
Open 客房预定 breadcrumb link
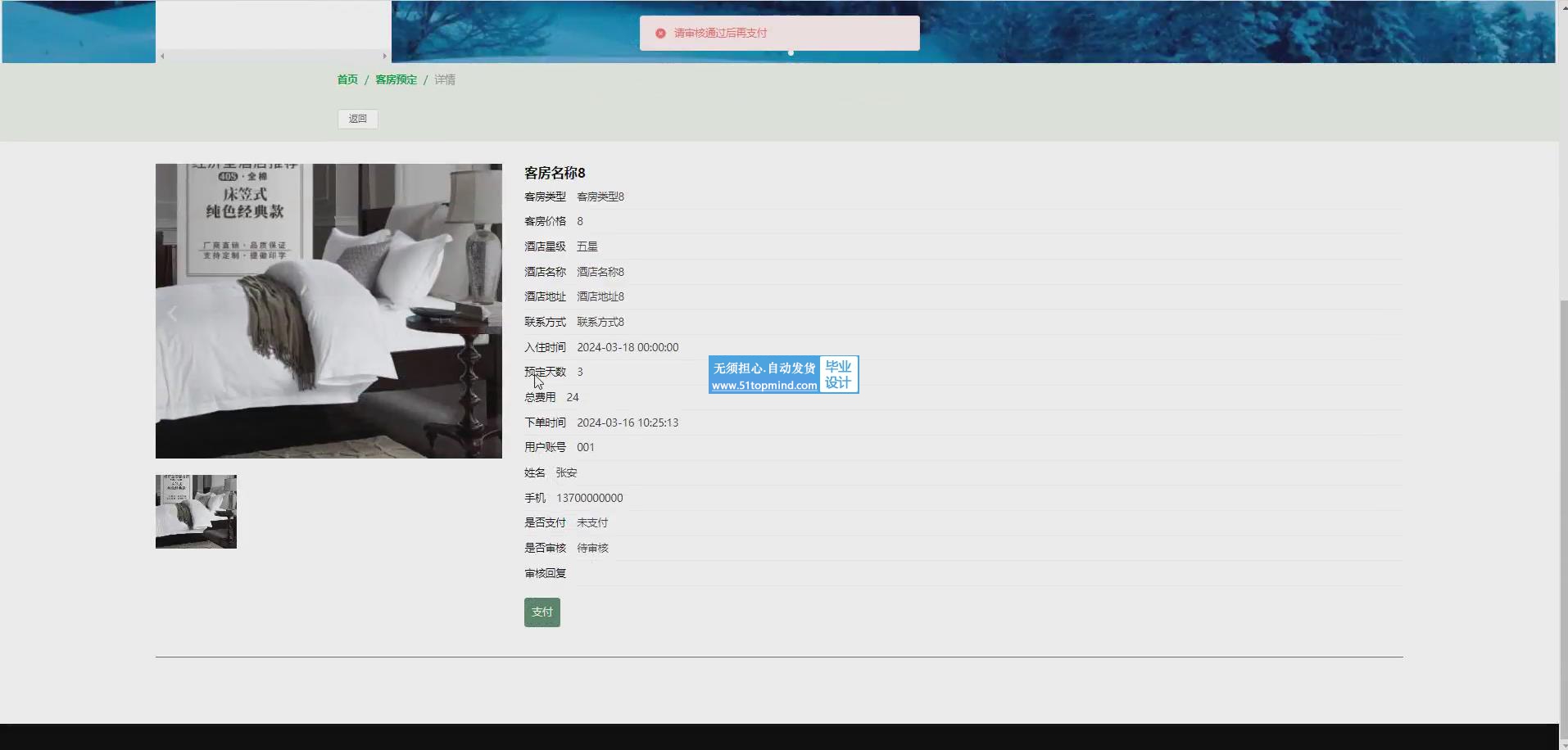(396, 79)
